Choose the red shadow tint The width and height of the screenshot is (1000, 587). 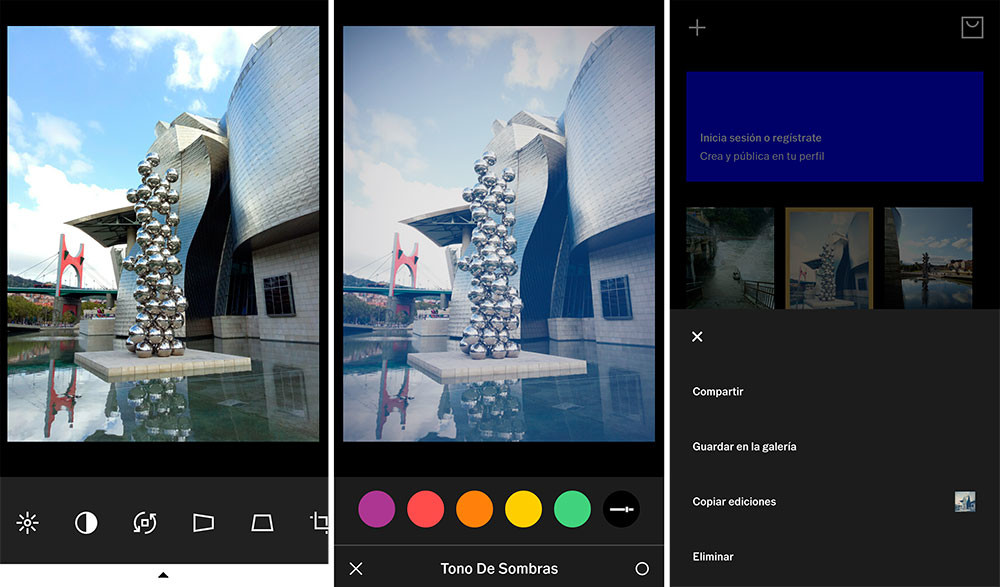[x=425, y=509]
